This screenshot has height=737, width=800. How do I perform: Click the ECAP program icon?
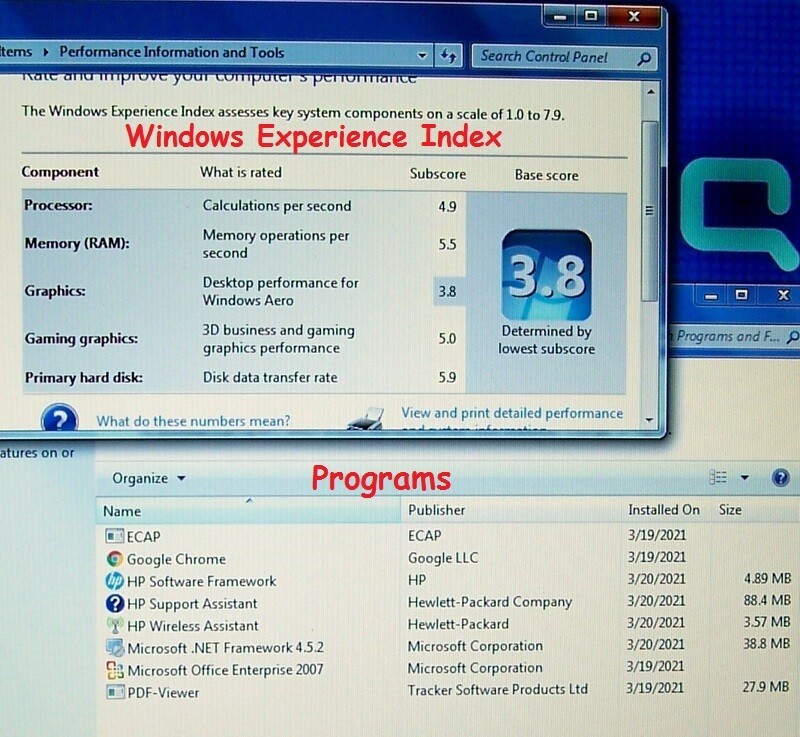tap(114, 536)
